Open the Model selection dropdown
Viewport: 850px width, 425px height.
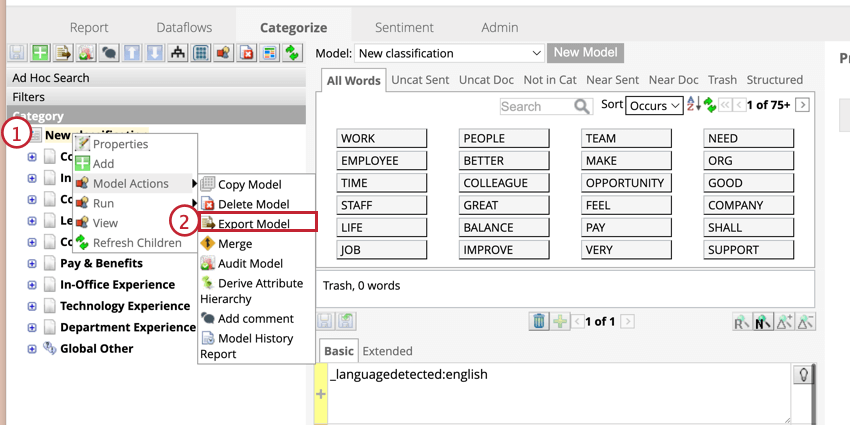(448, 53)
